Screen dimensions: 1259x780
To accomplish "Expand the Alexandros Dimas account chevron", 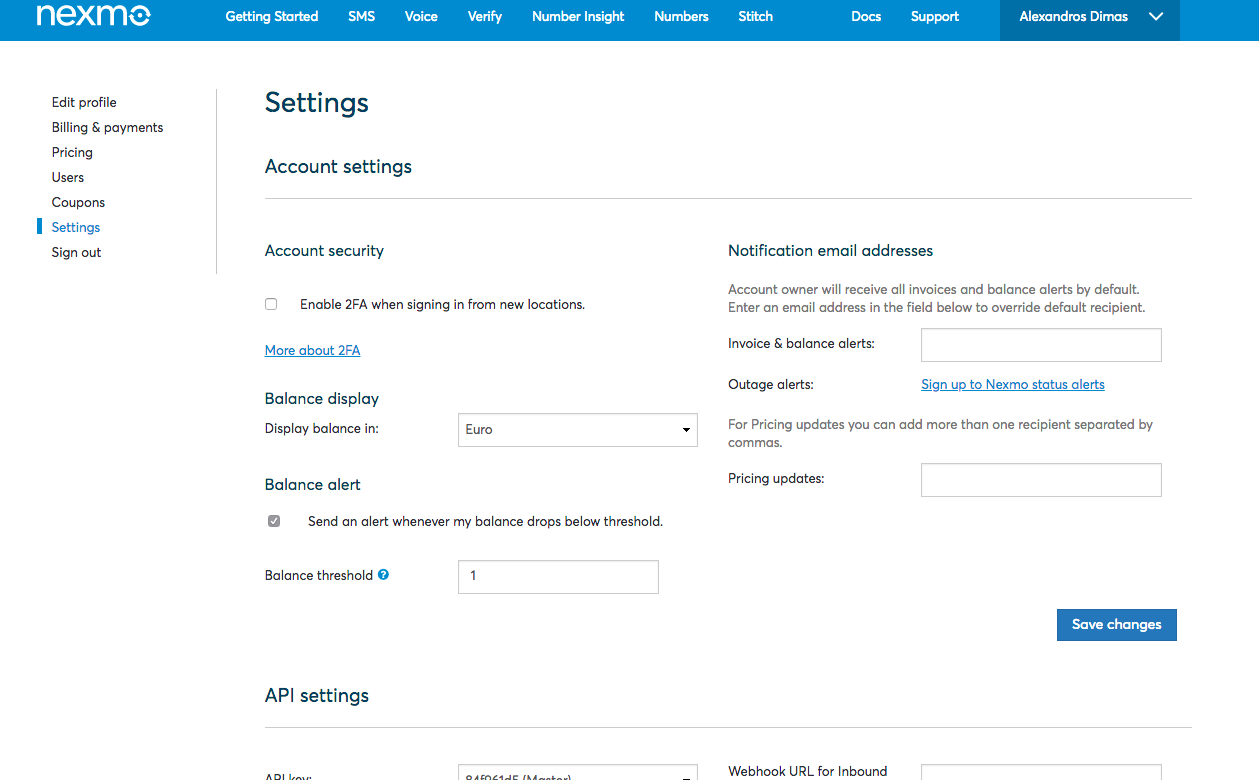I will click(1156, 17).
